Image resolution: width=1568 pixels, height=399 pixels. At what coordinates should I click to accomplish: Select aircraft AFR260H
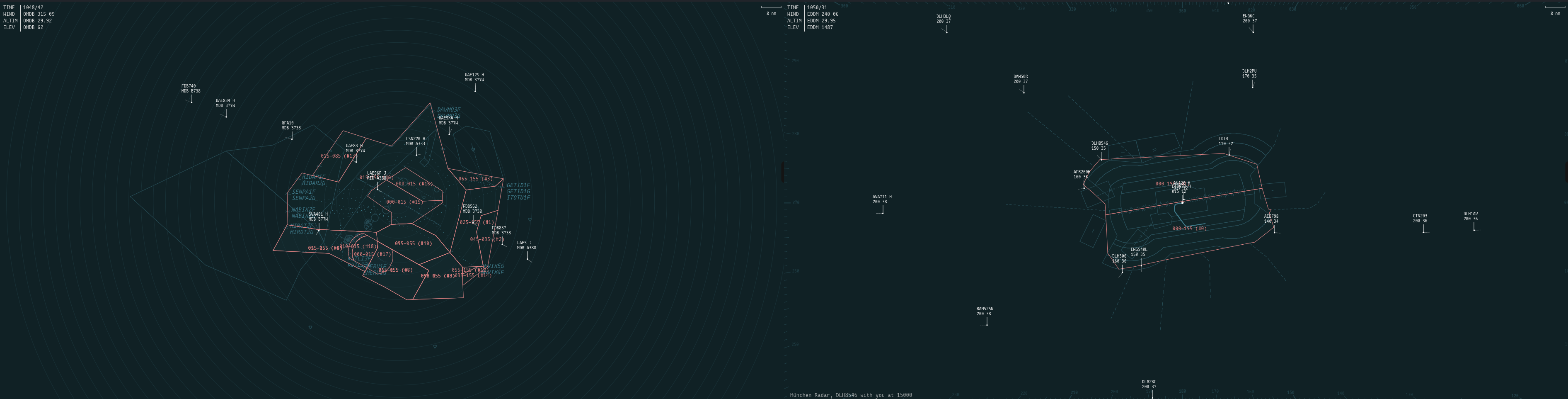click(1082, 175)
